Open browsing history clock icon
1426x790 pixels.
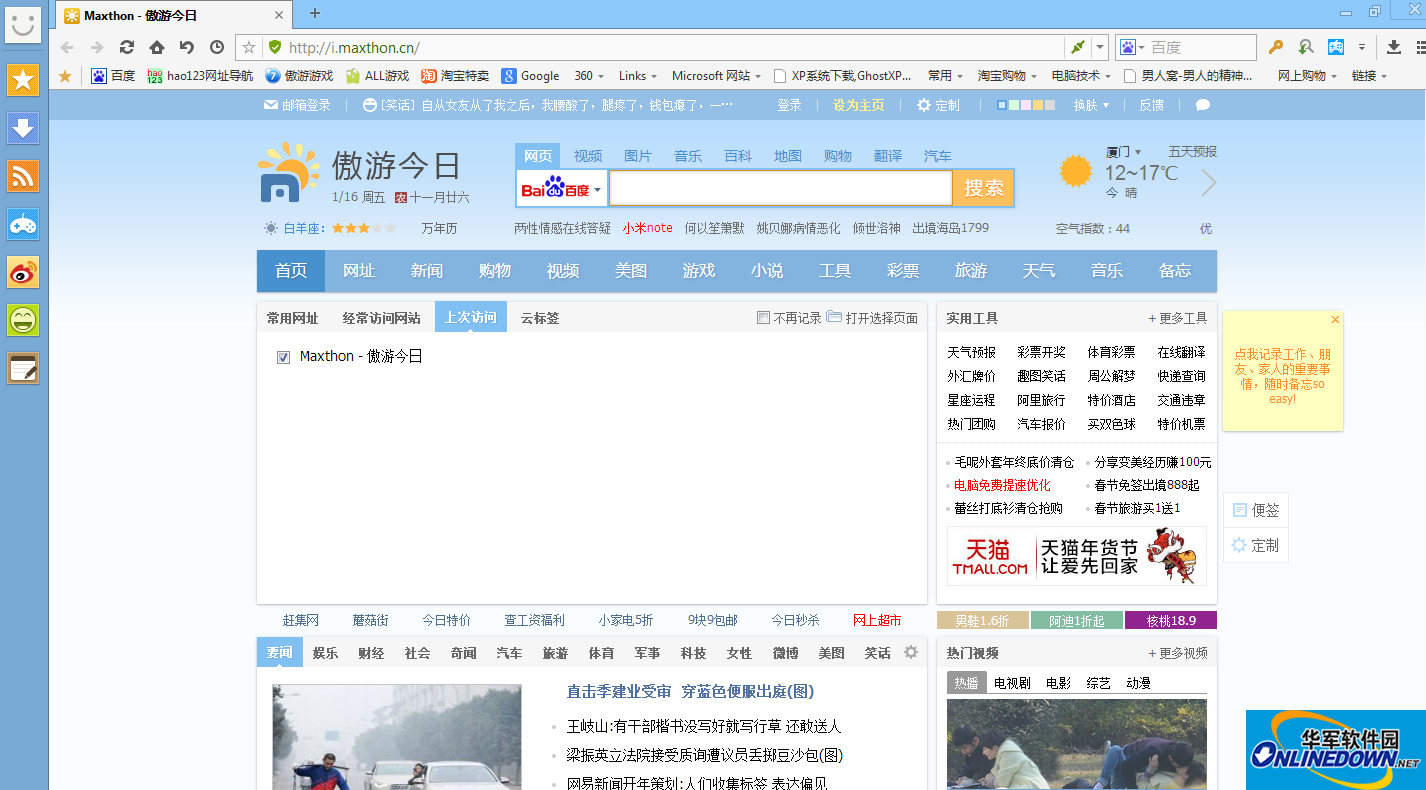pyautogui.click(x=217, y=47)
